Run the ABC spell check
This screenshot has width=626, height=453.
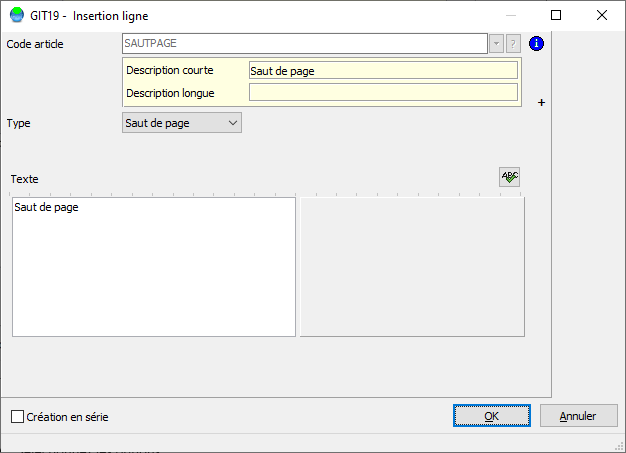click(x=509, y=177)
